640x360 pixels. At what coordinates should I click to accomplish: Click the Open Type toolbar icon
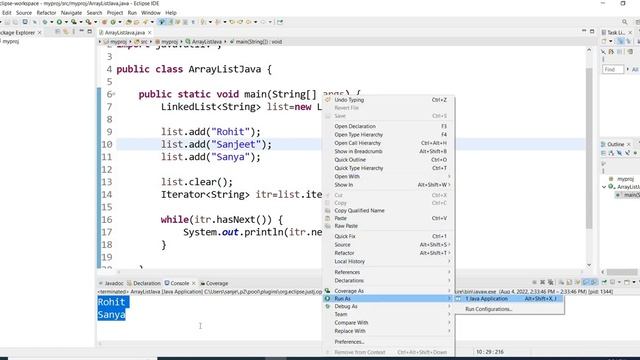[129, 22]
